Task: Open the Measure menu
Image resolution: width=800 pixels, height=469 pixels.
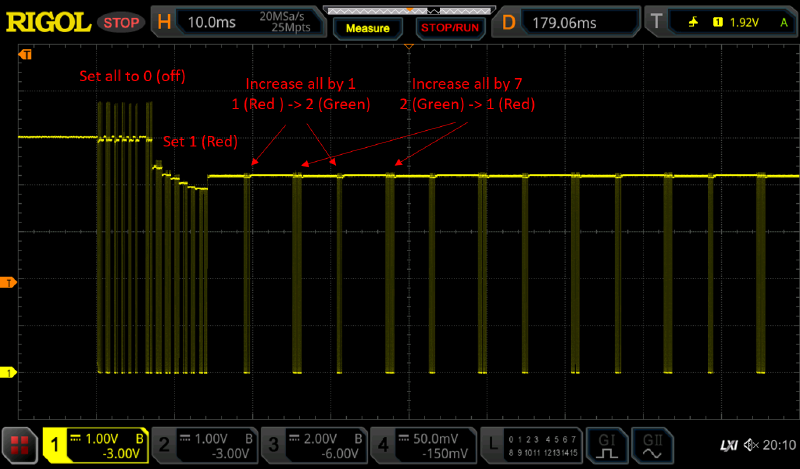Action: [x=367, y=28]
